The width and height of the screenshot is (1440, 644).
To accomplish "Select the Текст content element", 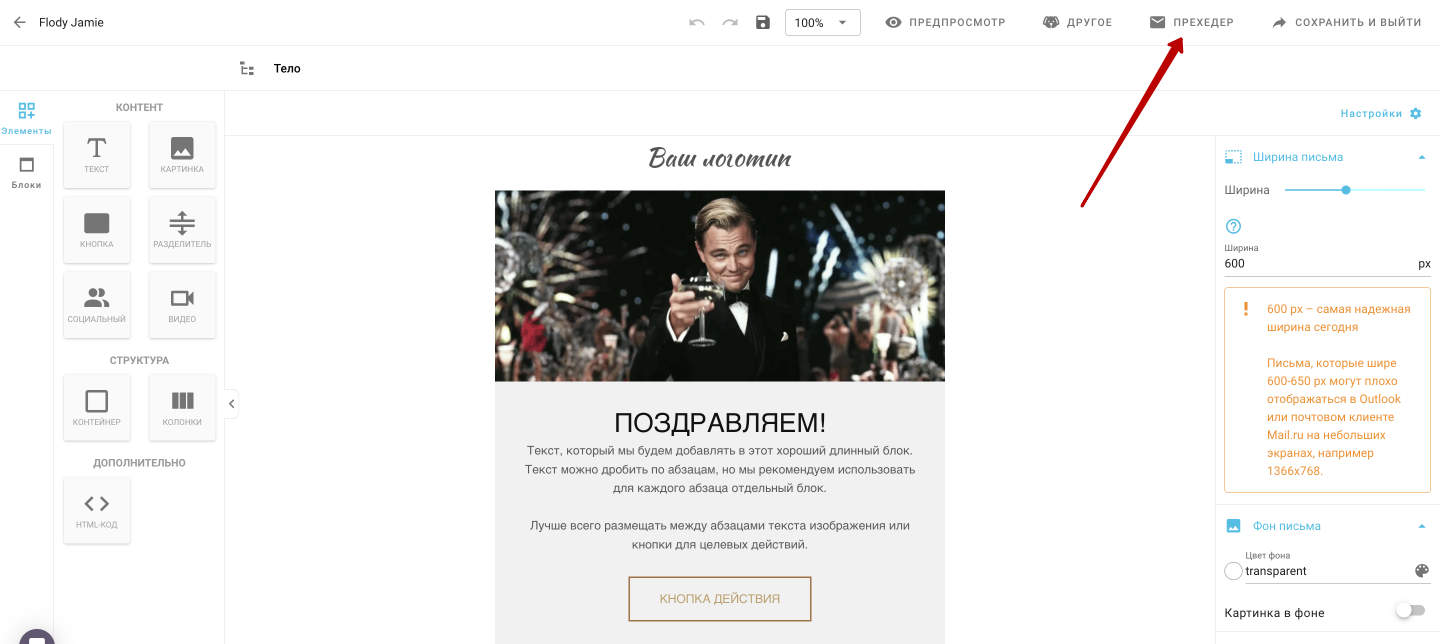I will (97, 155).
